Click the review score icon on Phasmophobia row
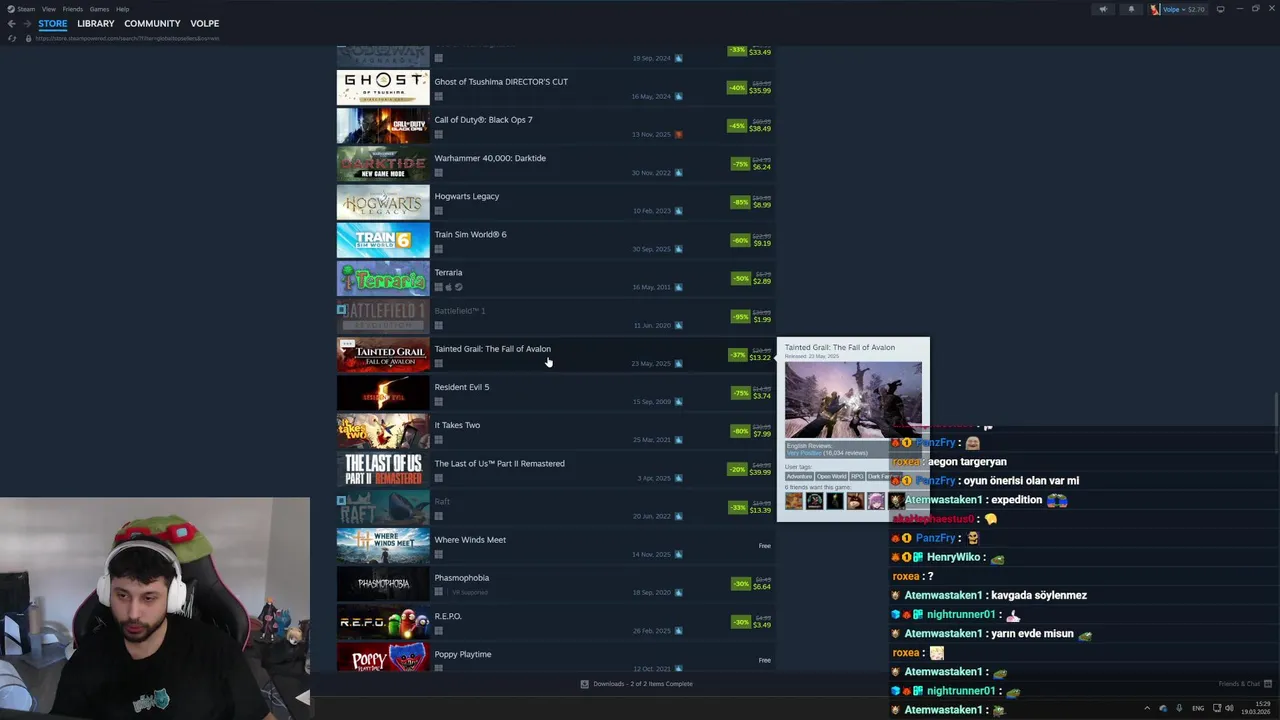The width and height of the screenshot is (1280, 720). pyautogui.click(x=678, y=593)
